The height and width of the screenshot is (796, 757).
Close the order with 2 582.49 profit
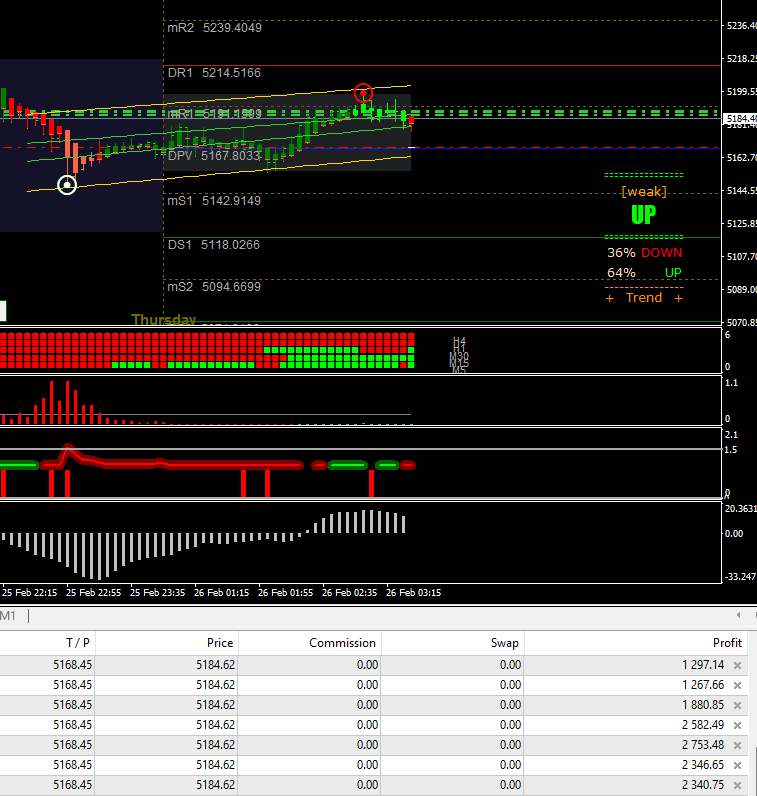click(x=737, y=725)
